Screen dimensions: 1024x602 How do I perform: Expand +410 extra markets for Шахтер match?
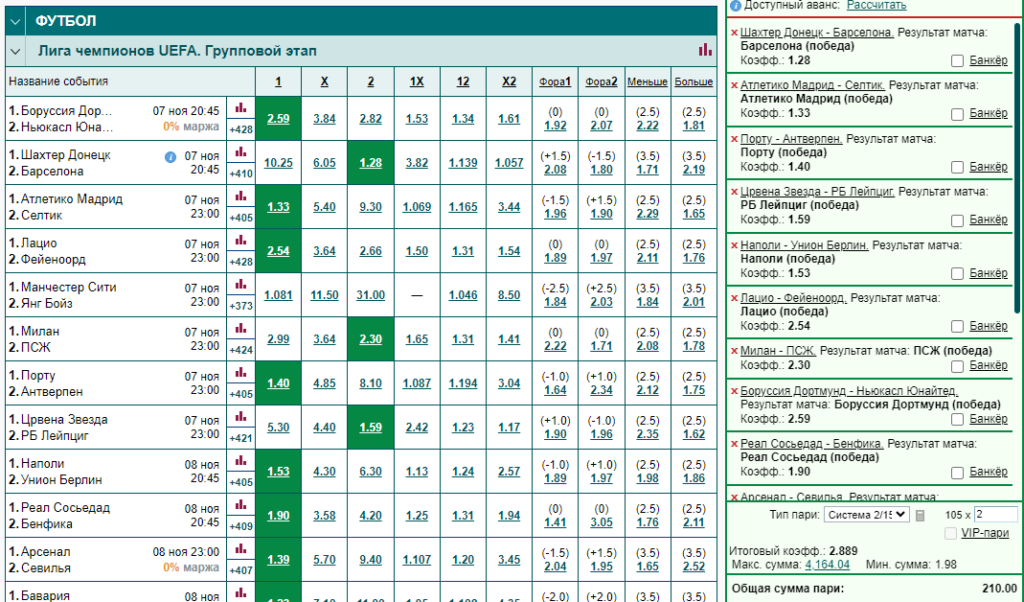(241, 174)
